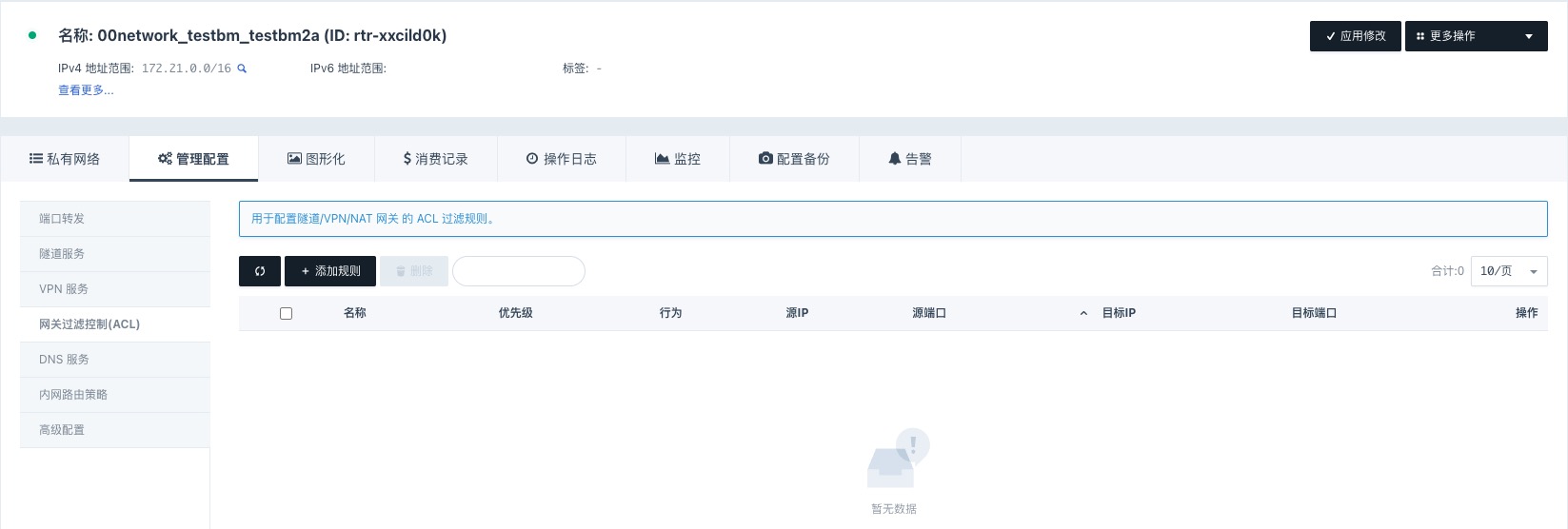Open 高级配置 in the sidebar

click(115, 430)
